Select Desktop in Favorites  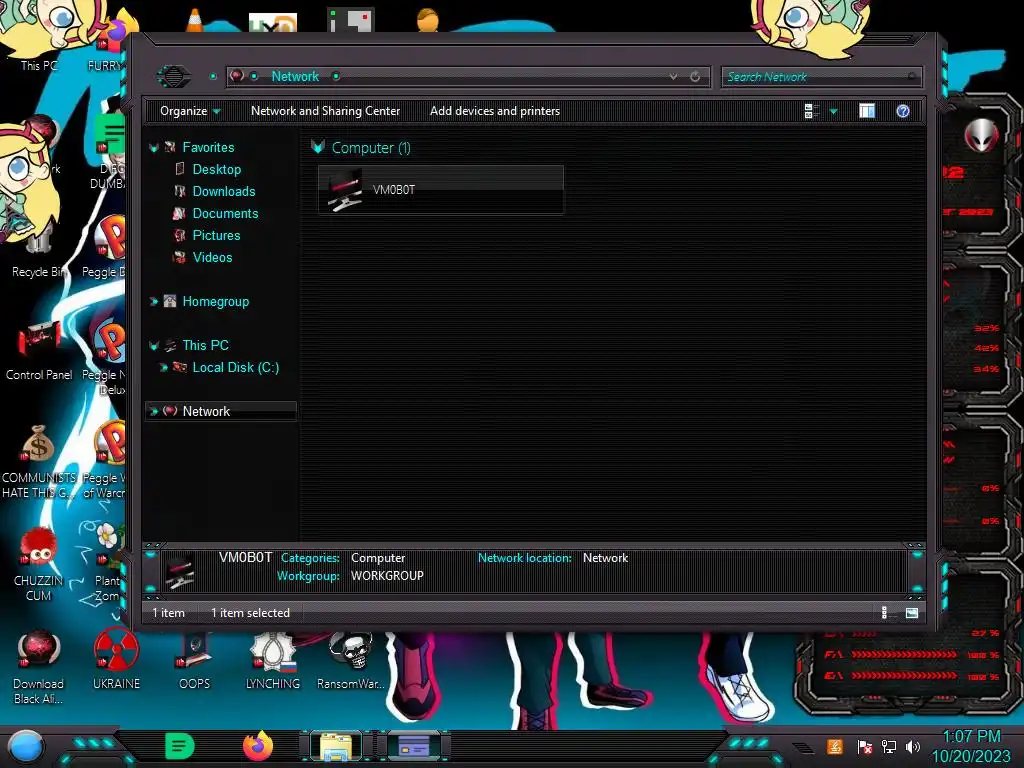point(217,169)
